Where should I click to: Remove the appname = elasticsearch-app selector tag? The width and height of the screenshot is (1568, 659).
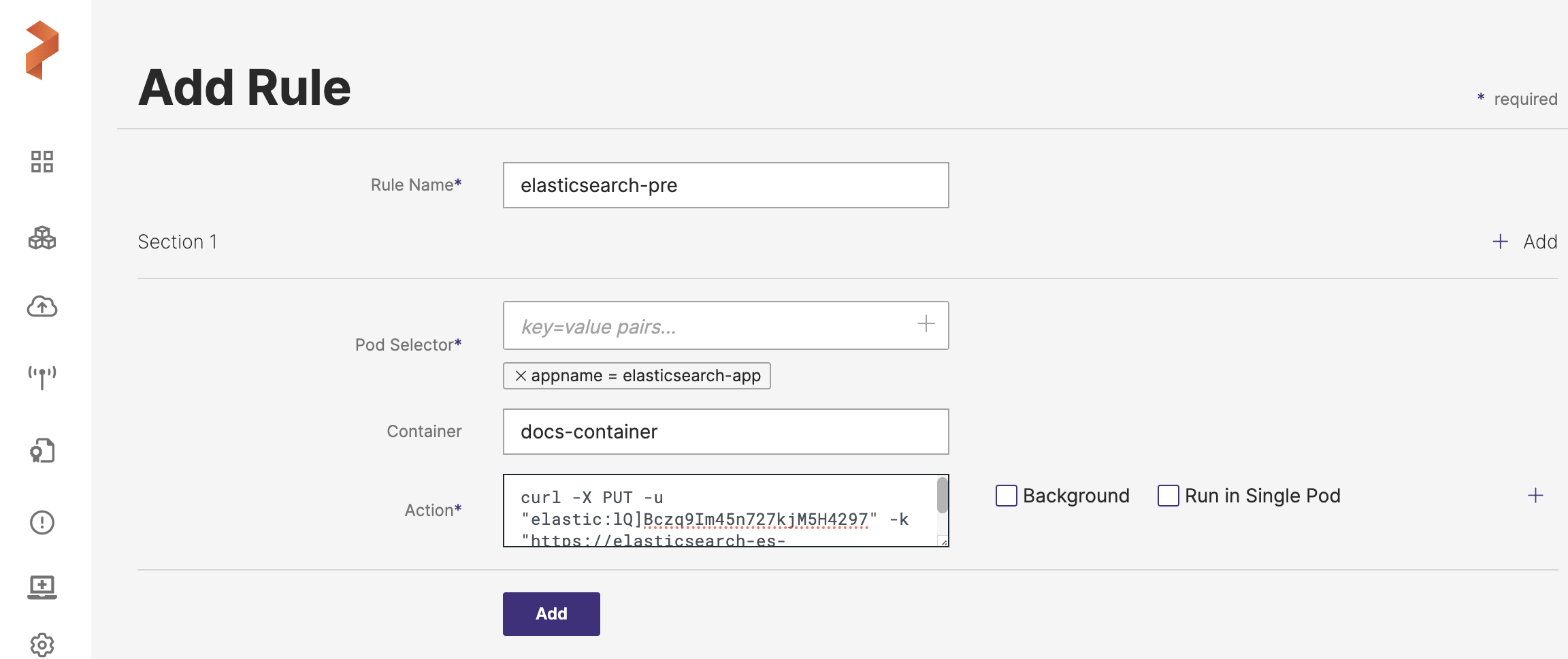click(521, 376)
